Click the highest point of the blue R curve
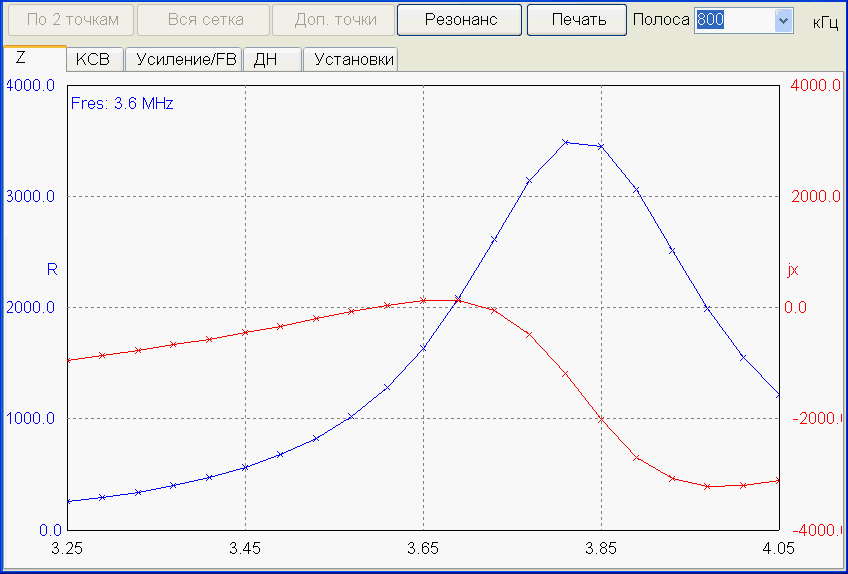Screen dimensions: 848x574 (565, 142)
